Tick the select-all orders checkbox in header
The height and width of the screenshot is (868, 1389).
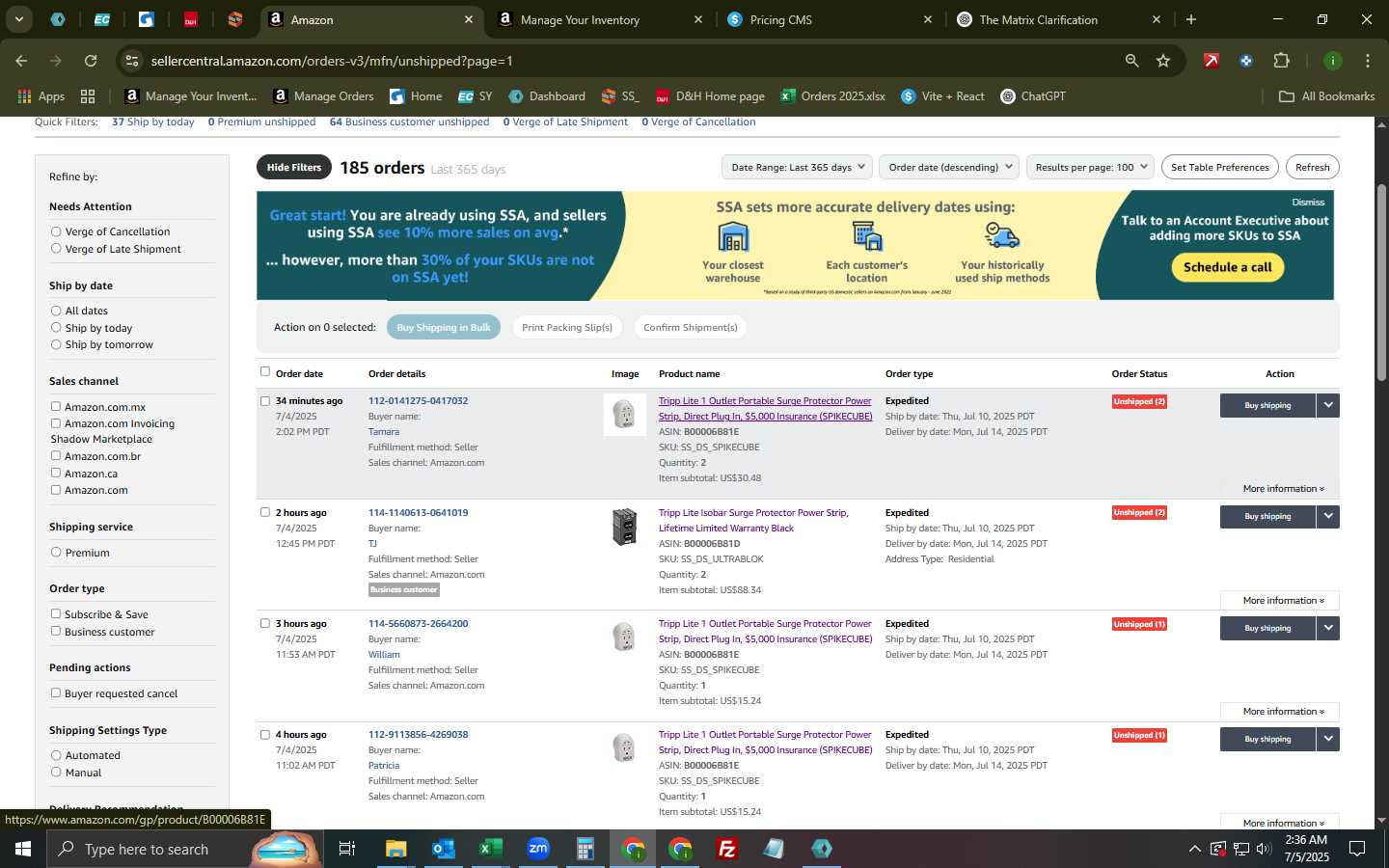265,371
